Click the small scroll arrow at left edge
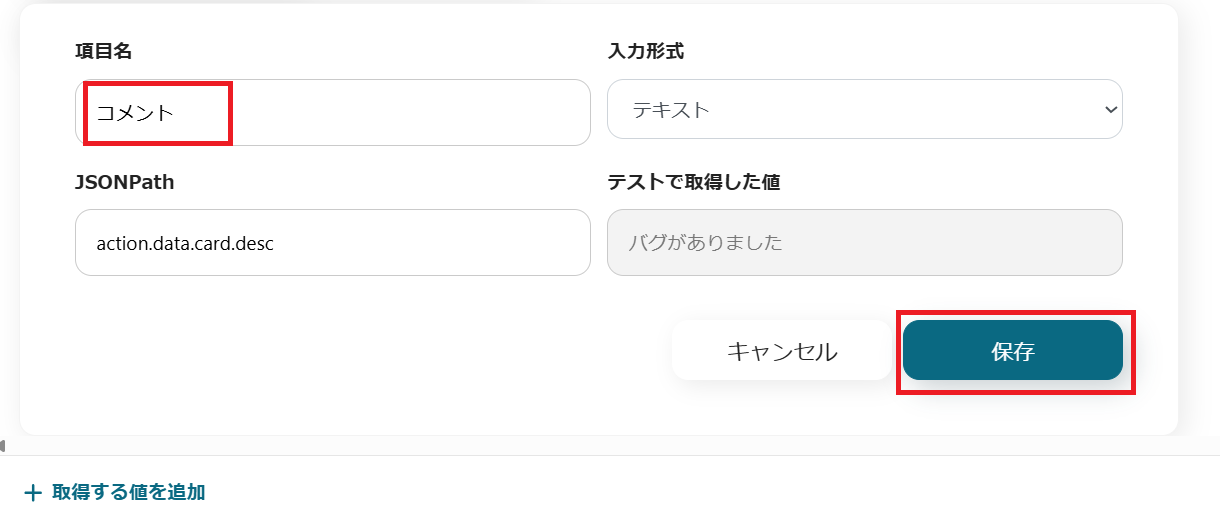 pos(3,445)
